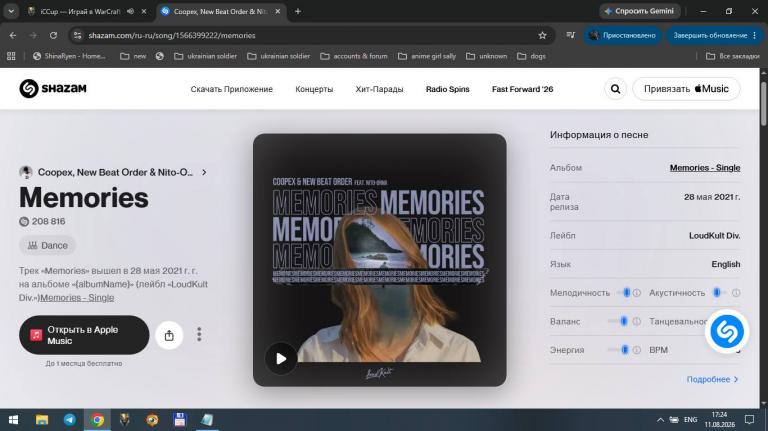Click Coopex, New Beat Order artist name
The width and height of the screenshot is (768, 431).
coord(116,172)
